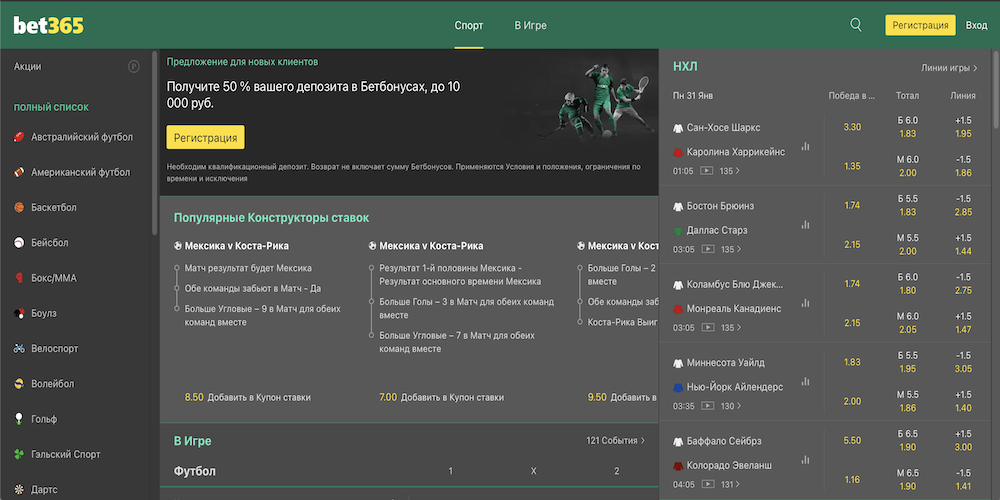The image size is (1000, 500).
Task: Add the 8.50 bet builder to coupon
Action: pos(246,397)
